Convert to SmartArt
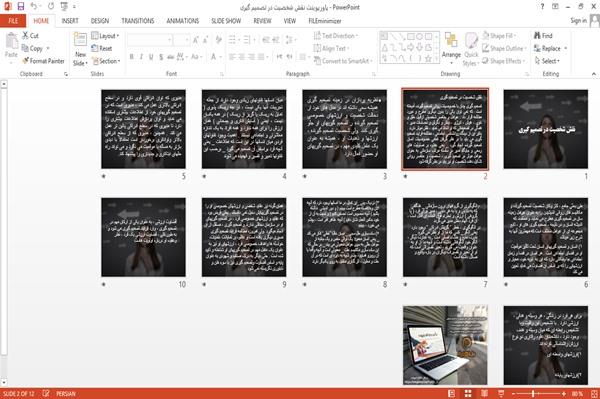Image resolution: width=600 pixels, height=399 pixels. tap(343, 61)
